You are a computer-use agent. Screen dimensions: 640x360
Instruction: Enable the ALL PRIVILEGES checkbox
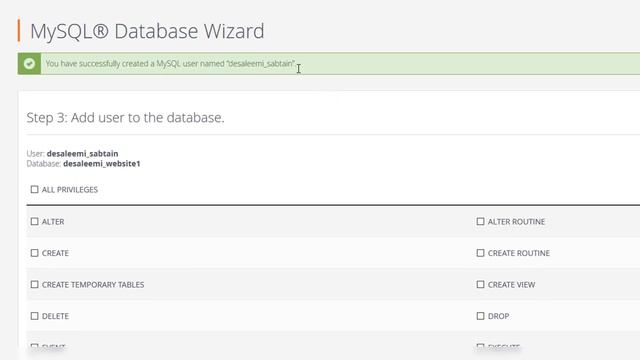(34, 189)
